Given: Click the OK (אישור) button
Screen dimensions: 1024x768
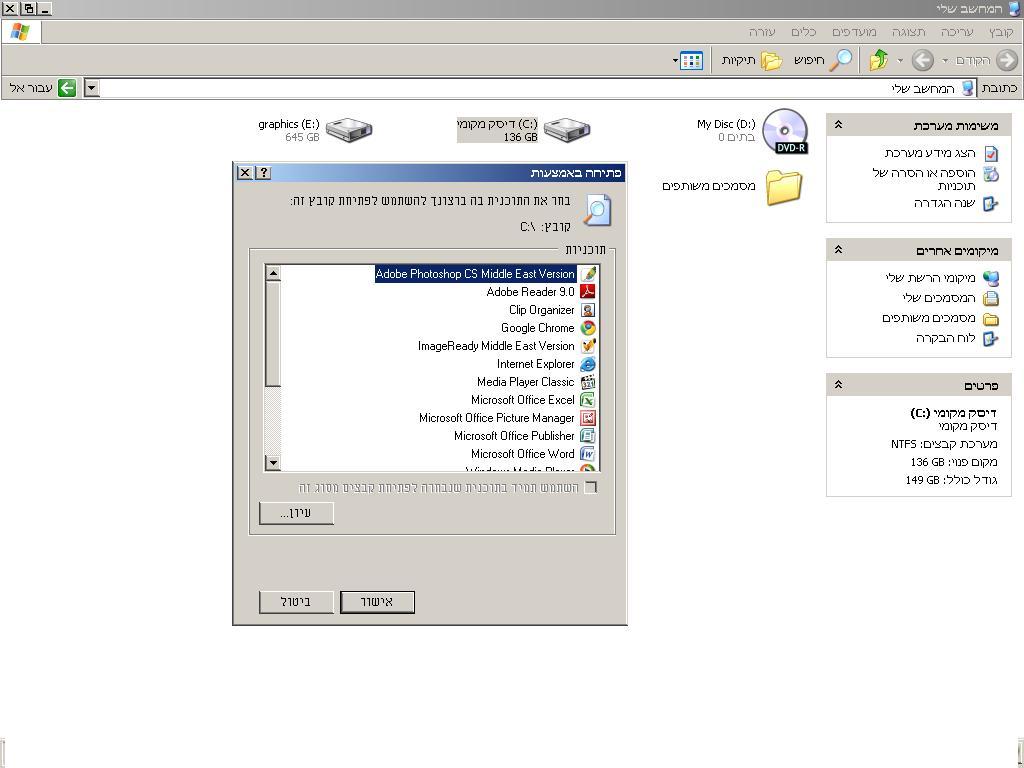Looking at the screenshot, I should (x=377, y=602).
